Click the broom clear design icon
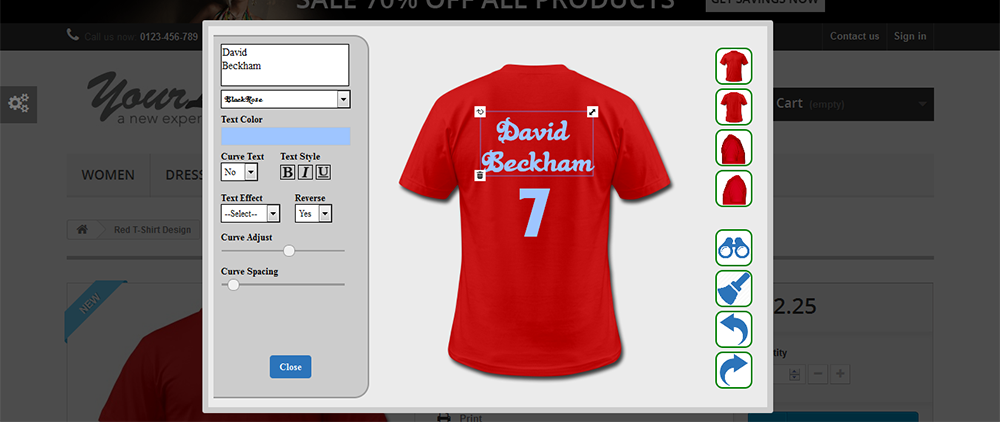 click(733, 288)
